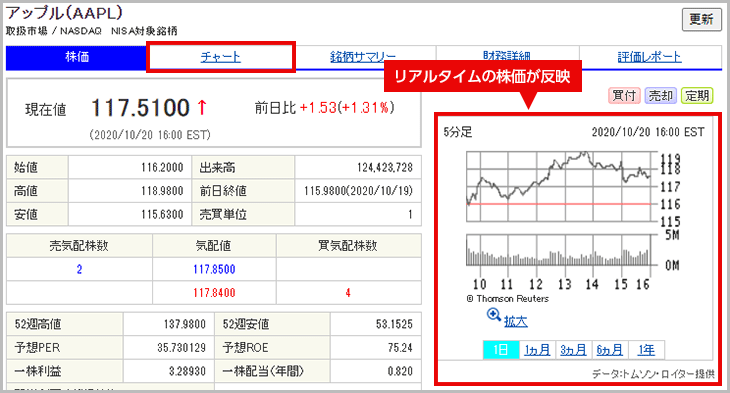Switch to the チャート tab
The width and height of the screenshot is (730, 393).
(x=221, y=57)
